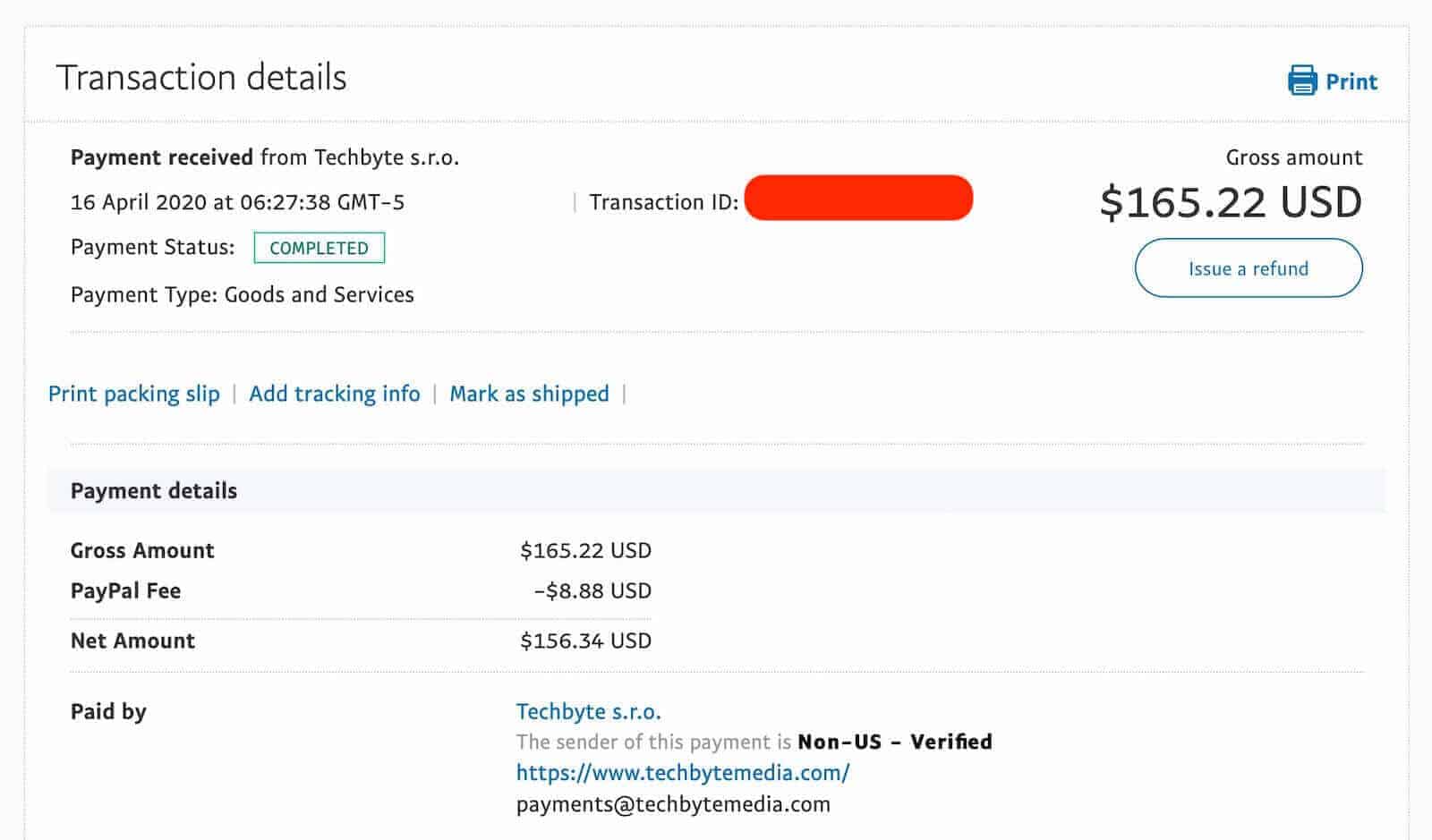Click the large $165.22 USD gross amount

click(1231, 202)
